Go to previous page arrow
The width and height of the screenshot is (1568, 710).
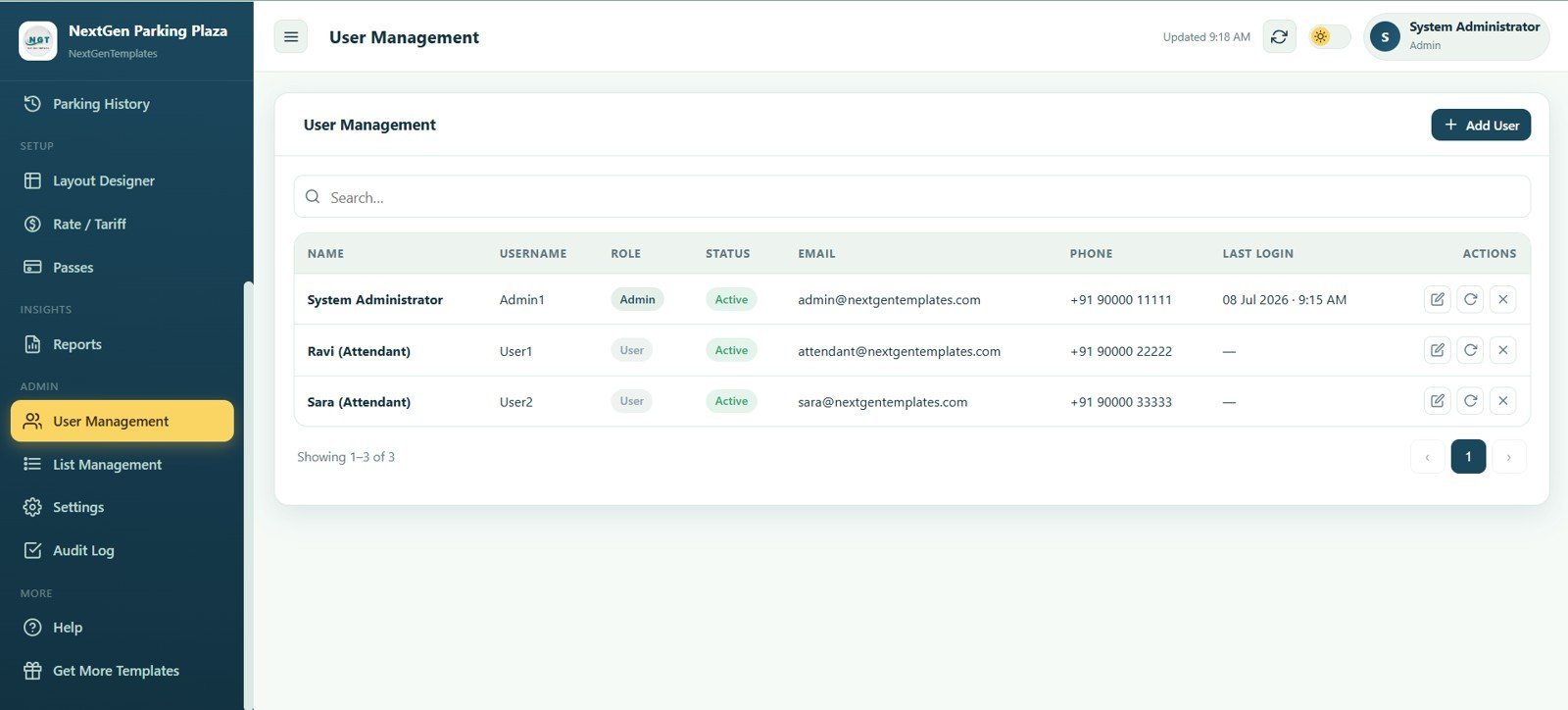click(x=1427, y=457)
